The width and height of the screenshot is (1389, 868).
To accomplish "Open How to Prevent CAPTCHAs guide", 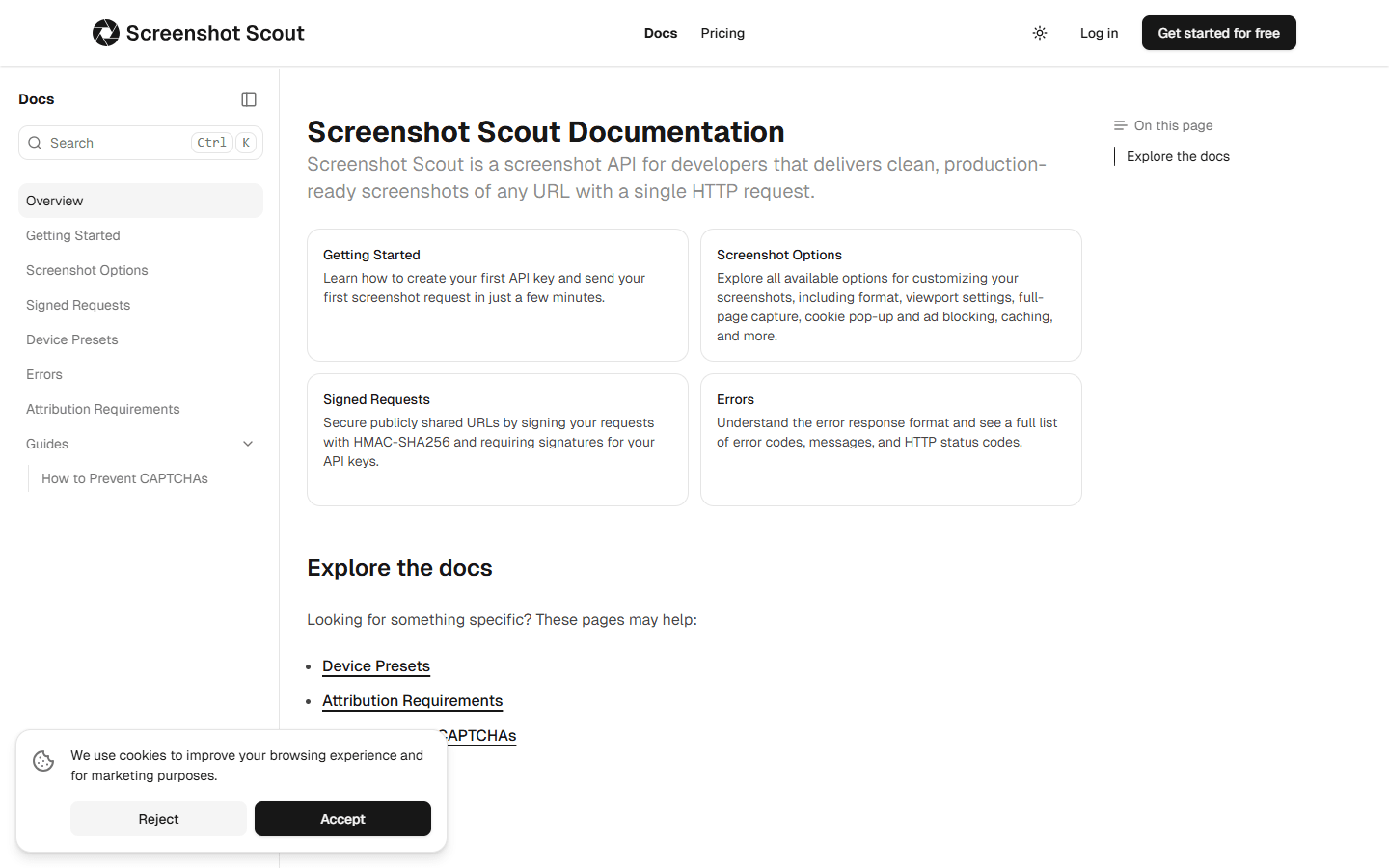I will (x=124, y=478).
